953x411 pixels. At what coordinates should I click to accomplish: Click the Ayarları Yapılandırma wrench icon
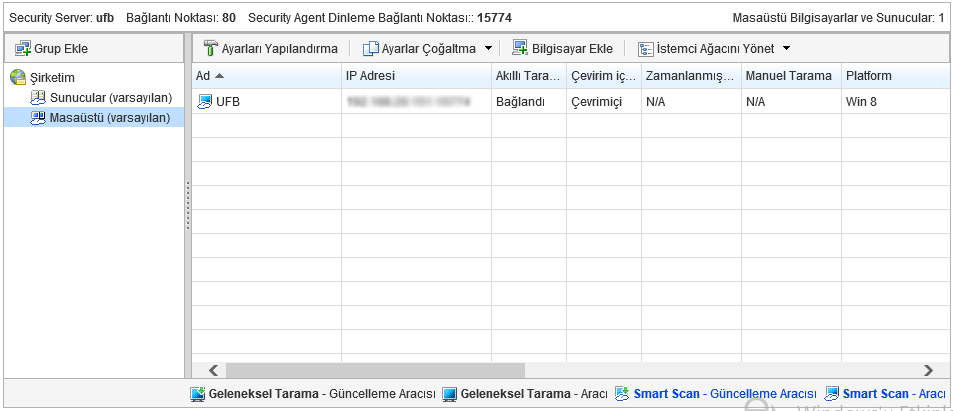click(210, 48)
